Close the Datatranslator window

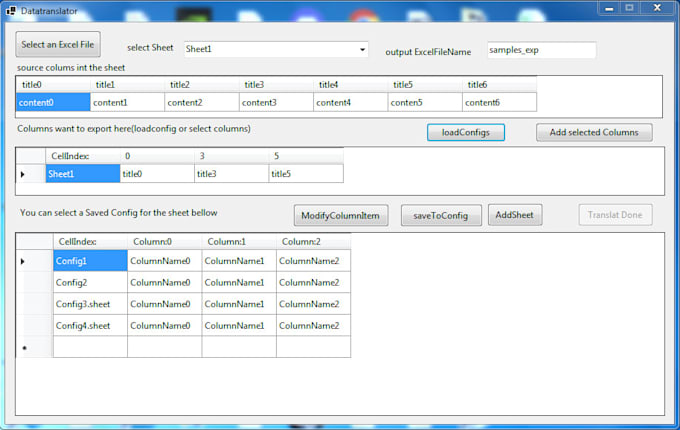click(657, 8)
